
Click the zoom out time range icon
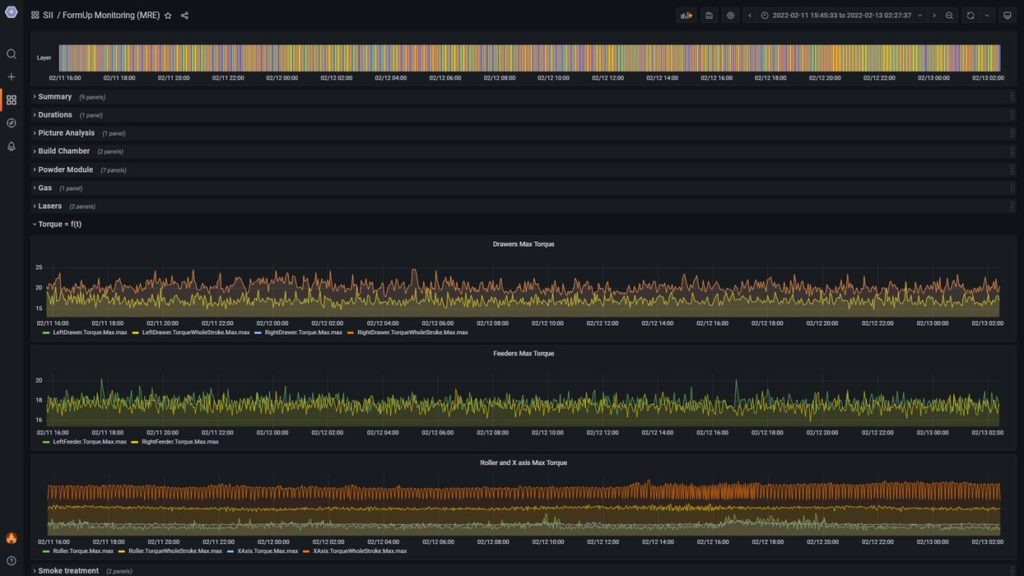pos(949,16)
